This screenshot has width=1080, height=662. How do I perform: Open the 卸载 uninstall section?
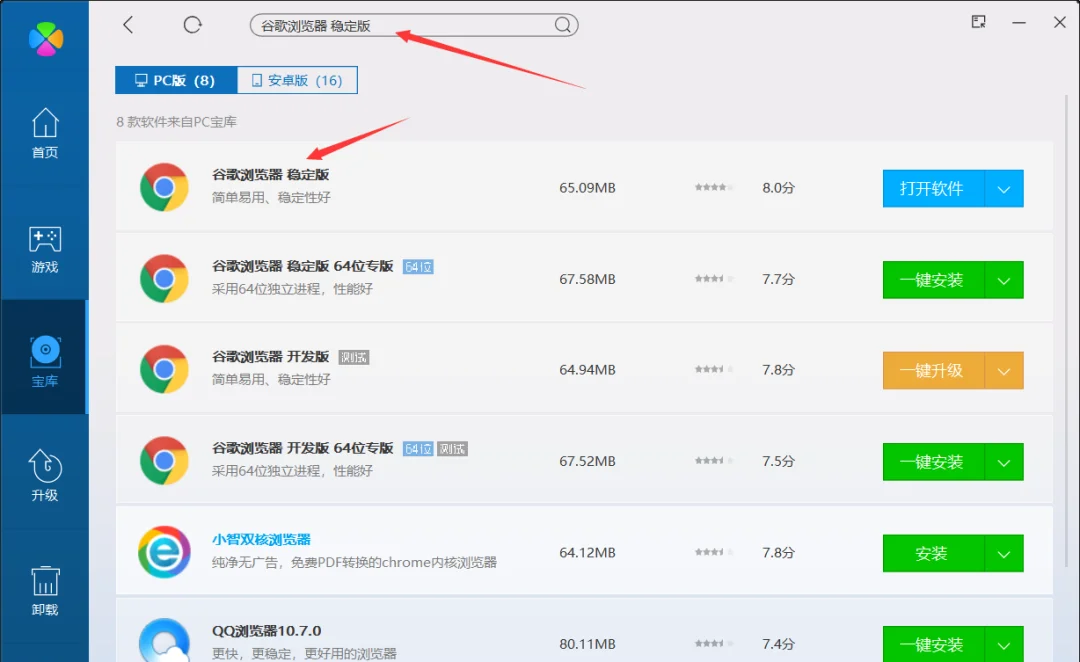click(x=45, y=590)
